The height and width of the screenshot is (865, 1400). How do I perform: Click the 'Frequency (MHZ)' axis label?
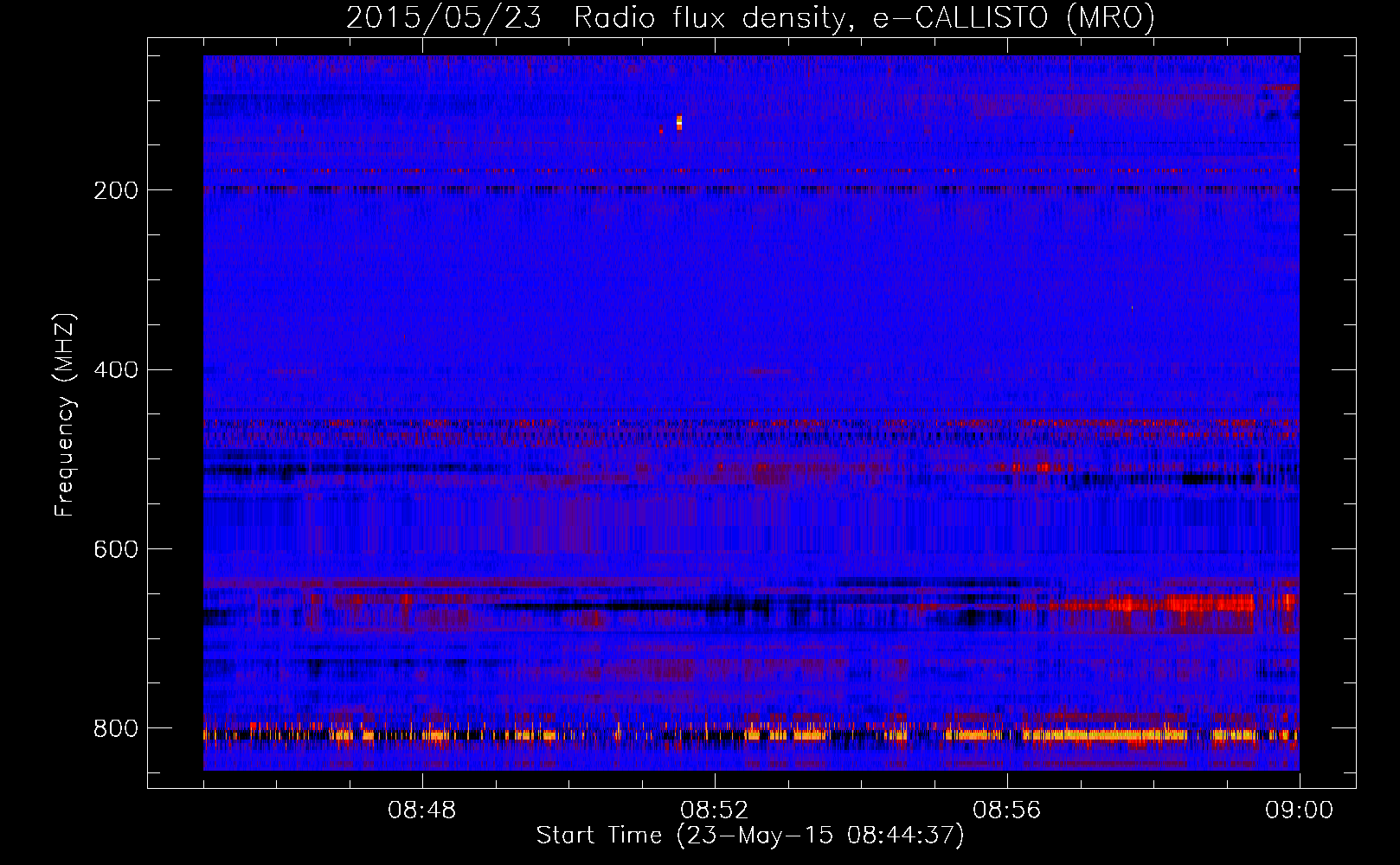[64, 415]
